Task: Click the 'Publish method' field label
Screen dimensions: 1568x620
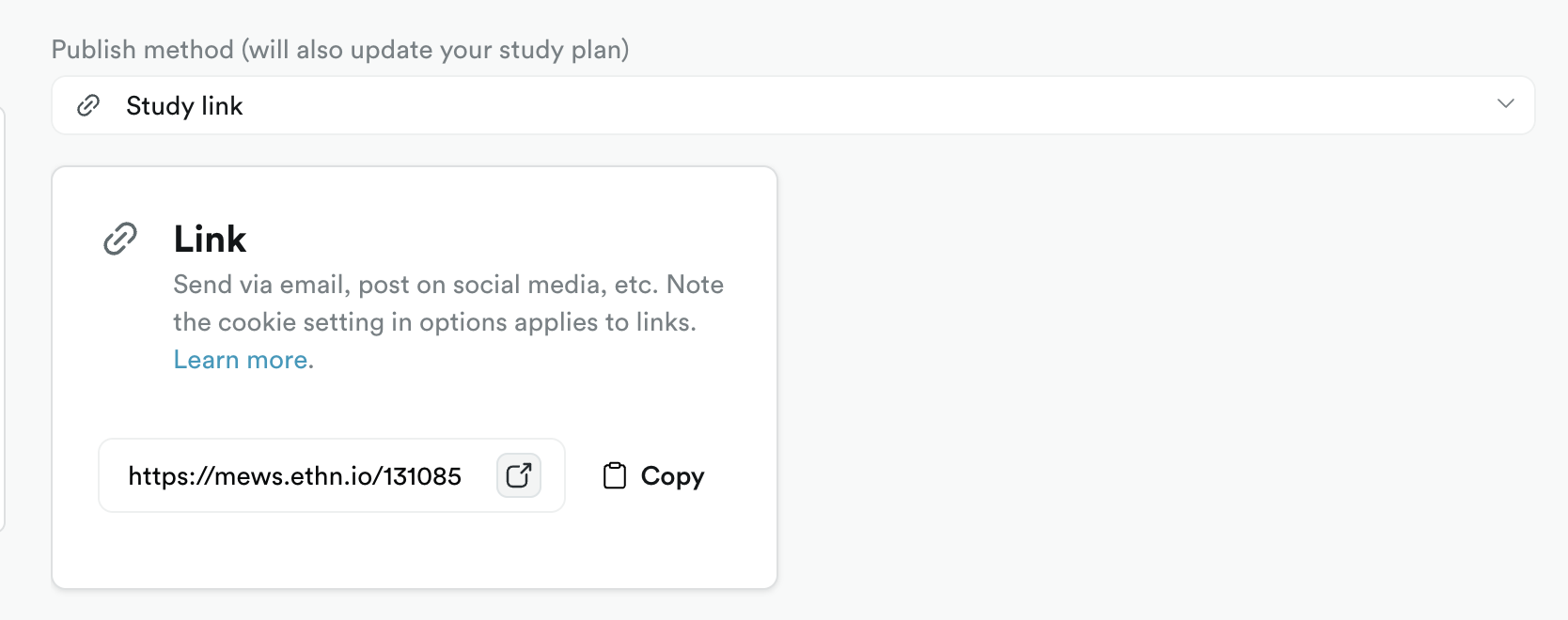Action: 142,49
